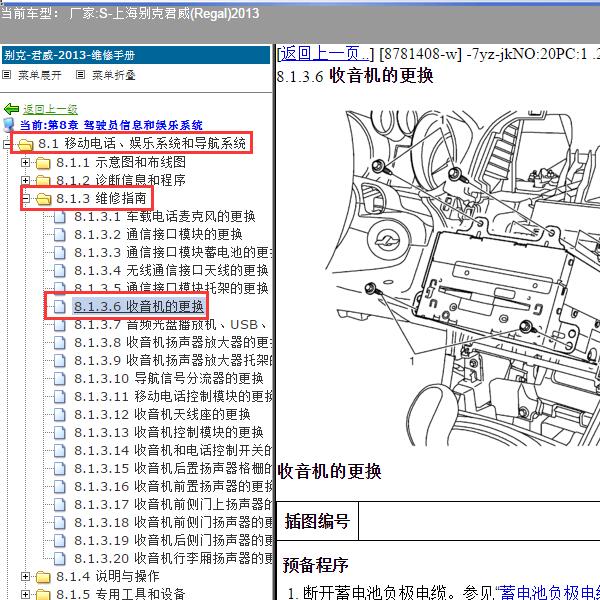Click the 菜单展开 icon

coord(7,75)
